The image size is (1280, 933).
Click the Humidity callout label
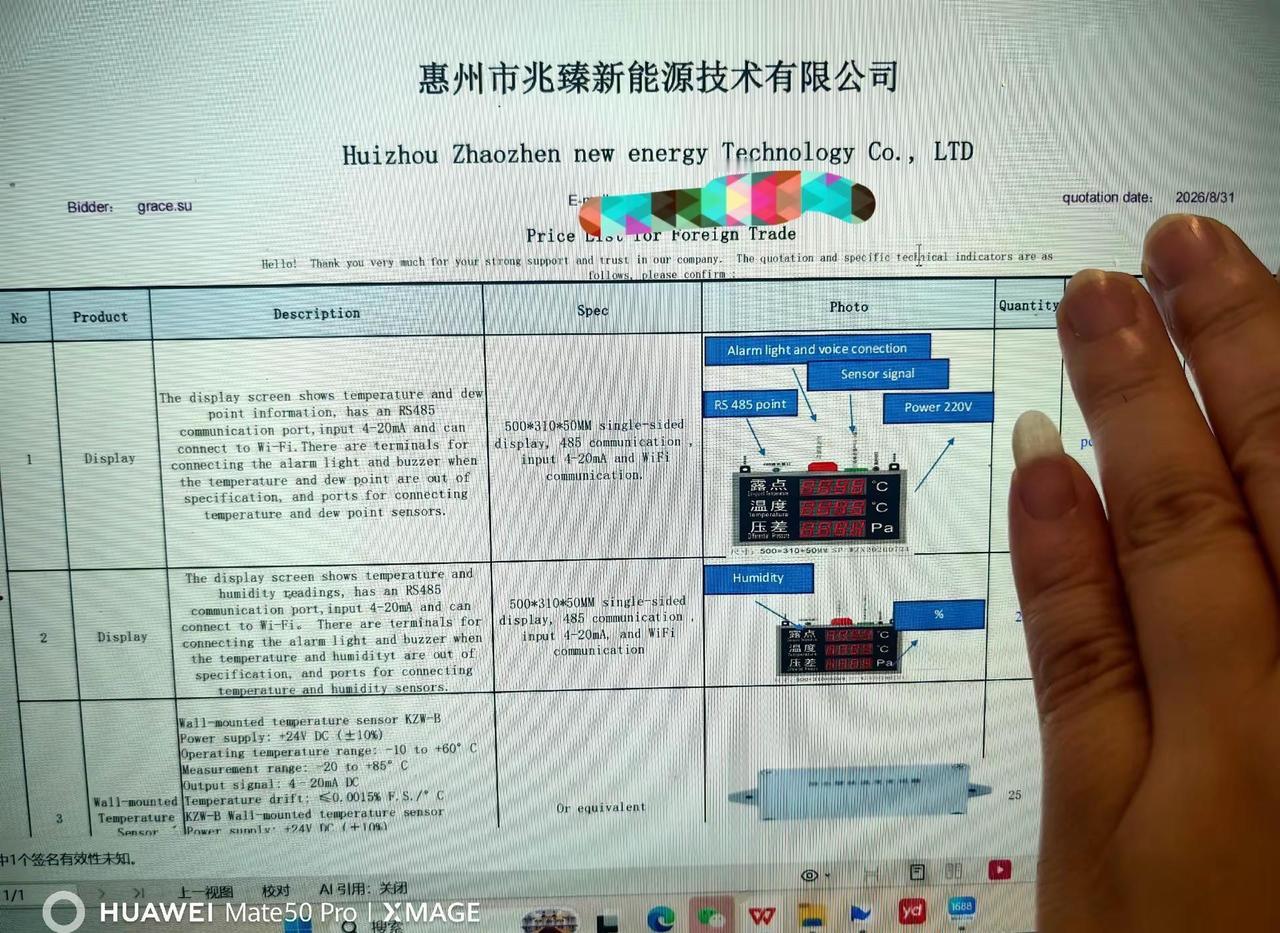click(758, 579)
